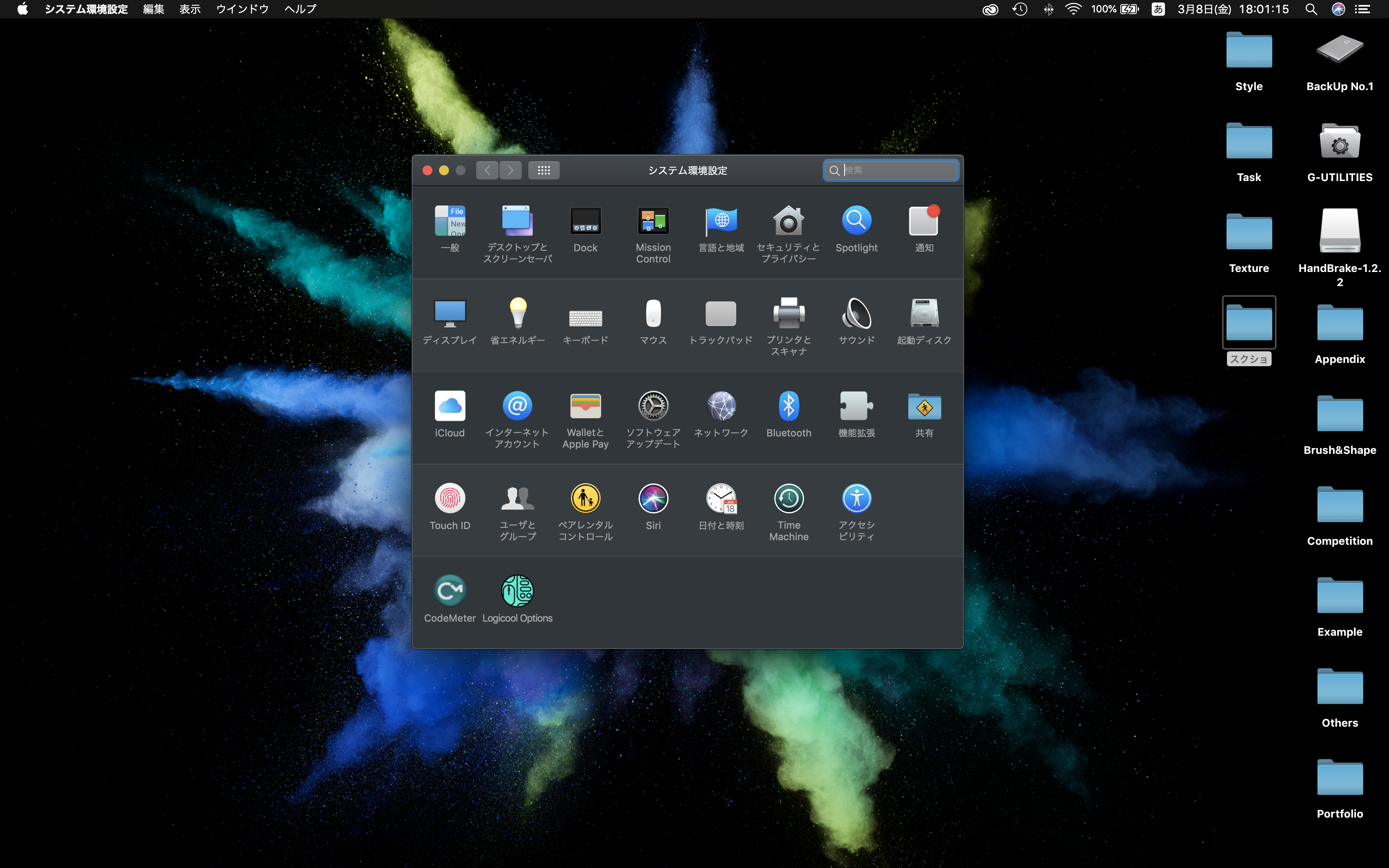Open the Japanese input source menu
Image resolution: width=1389 pixels, height=868 pixels.
1157,9
